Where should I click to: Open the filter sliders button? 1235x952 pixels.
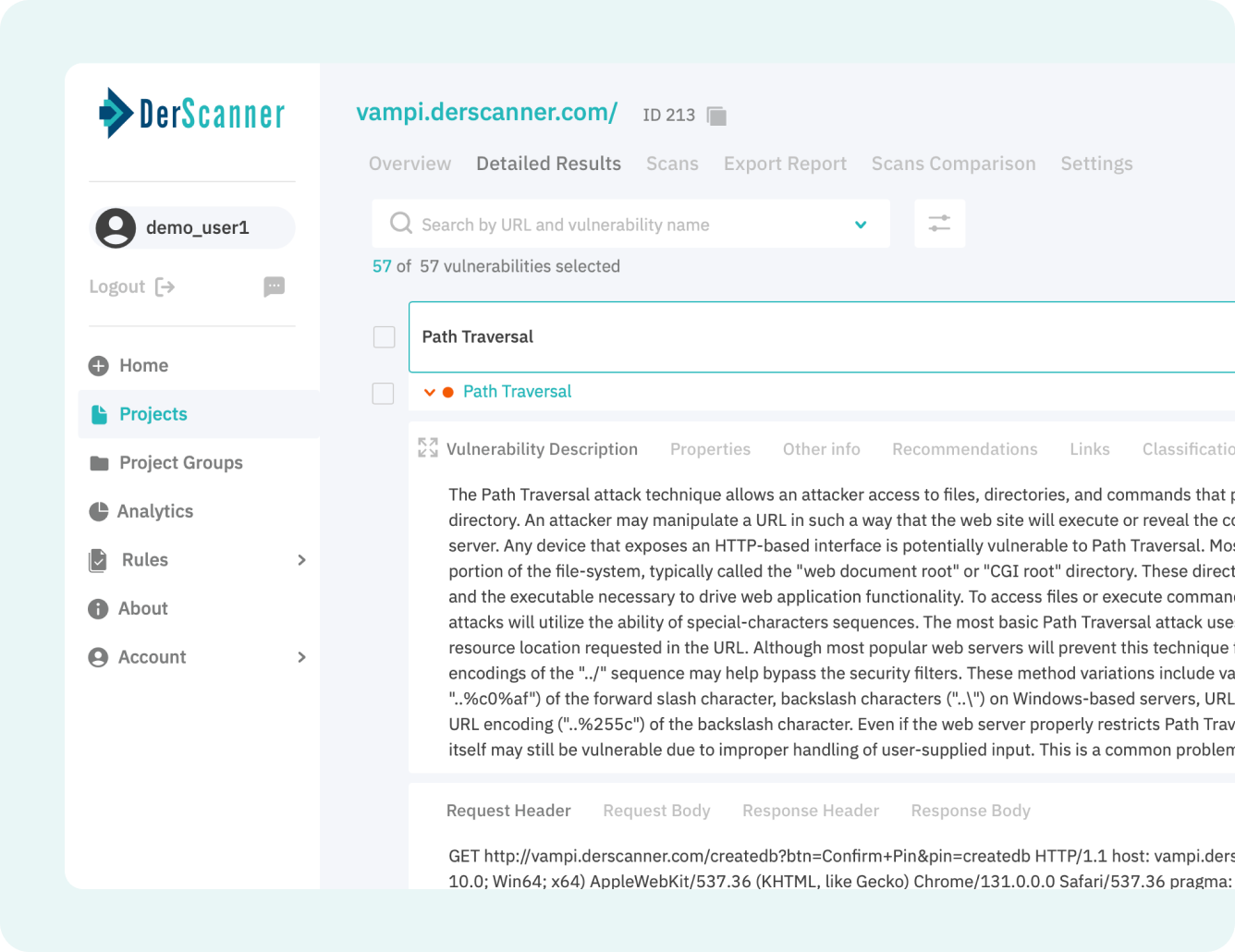939,224
